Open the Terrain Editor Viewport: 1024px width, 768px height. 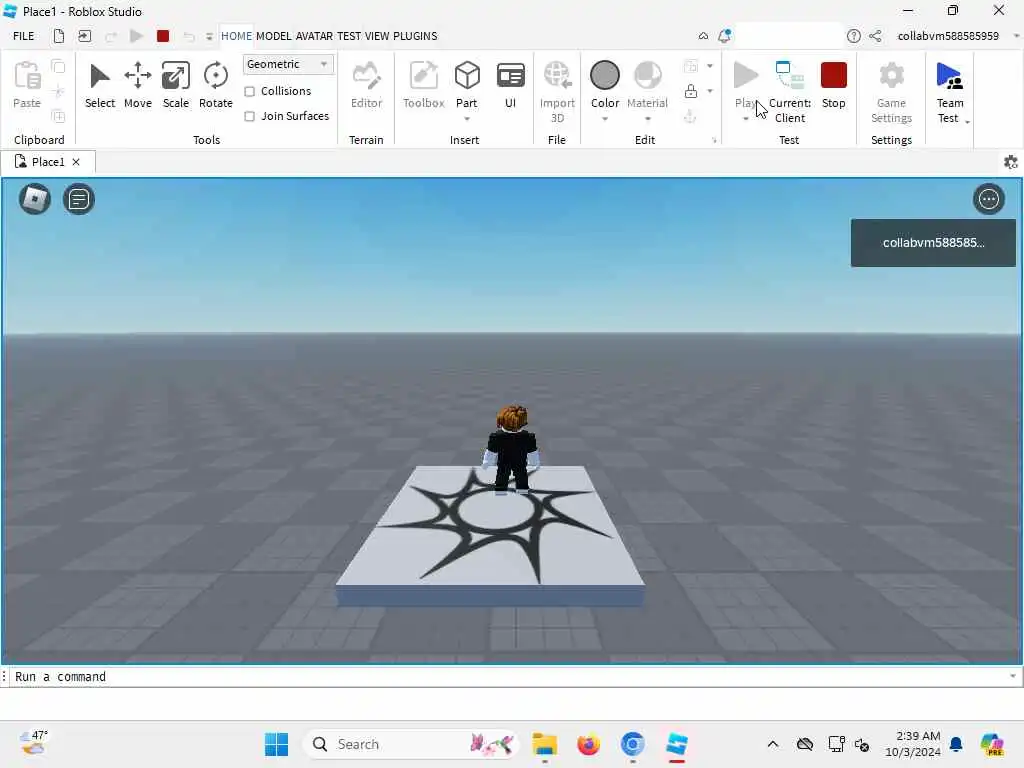coord(366,85)
